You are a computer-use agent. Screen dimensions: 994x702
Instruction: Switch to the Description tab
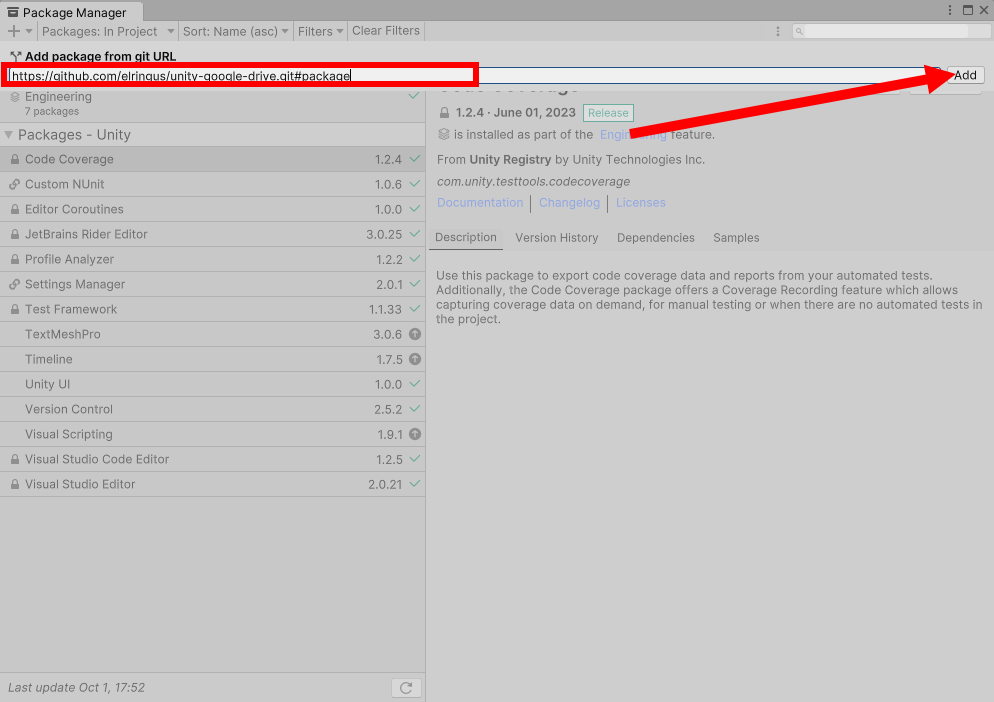click(x=466, y=238)
